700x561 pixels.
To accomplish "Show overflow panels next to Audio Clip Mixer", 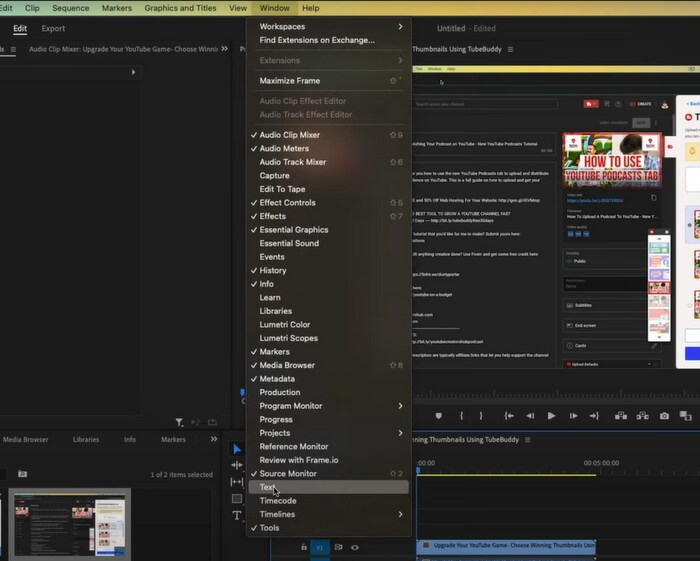I will 225,49.
